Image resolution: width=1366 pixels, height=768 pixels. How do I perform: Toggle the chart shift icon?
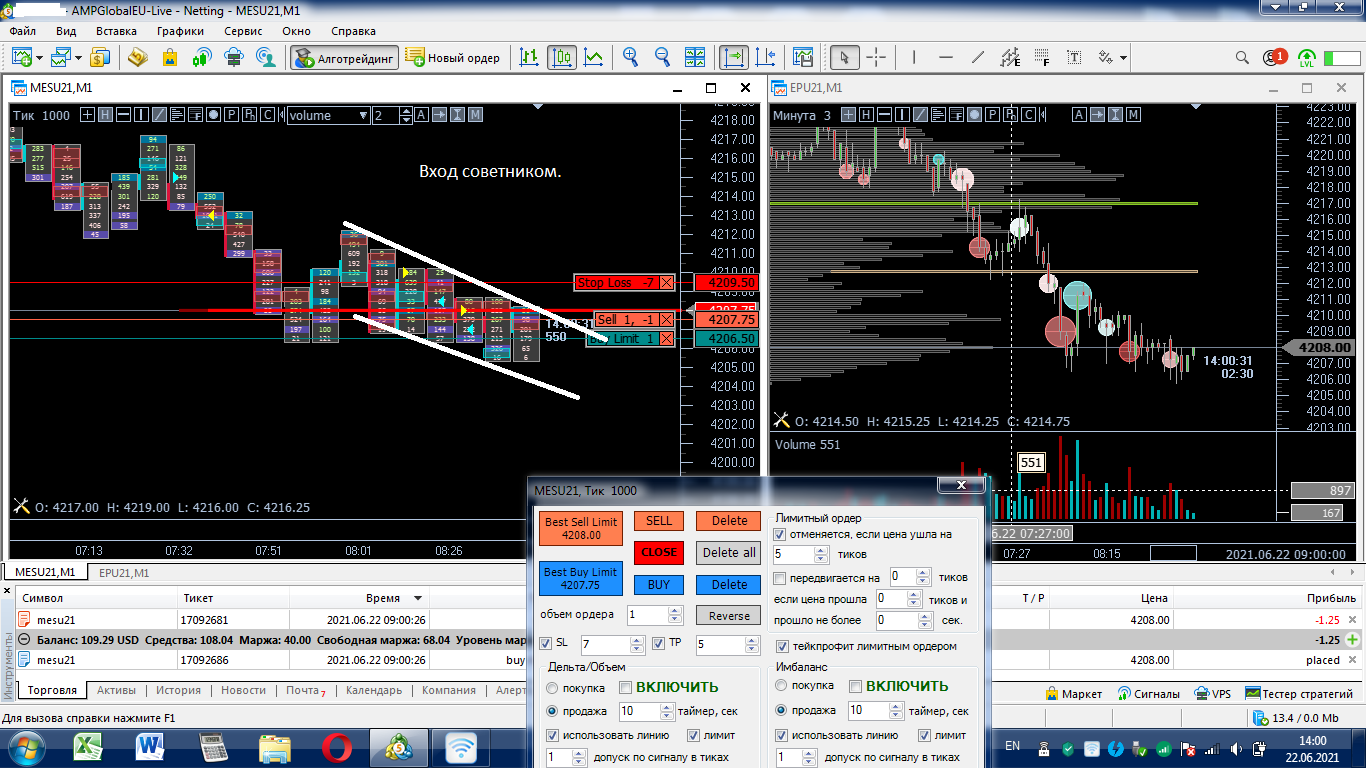click(x=767, y=58)
